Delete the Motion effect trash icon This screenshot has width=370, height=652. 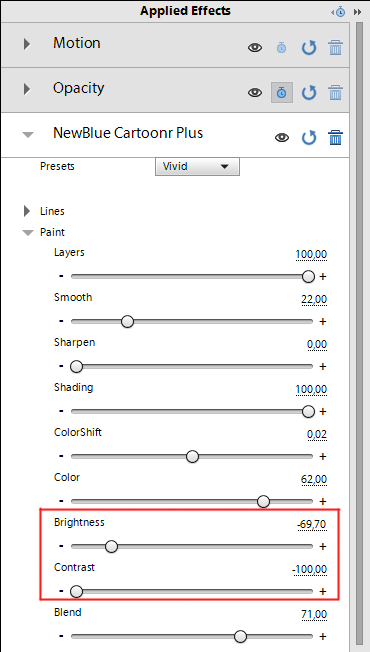tap(335, 48)
